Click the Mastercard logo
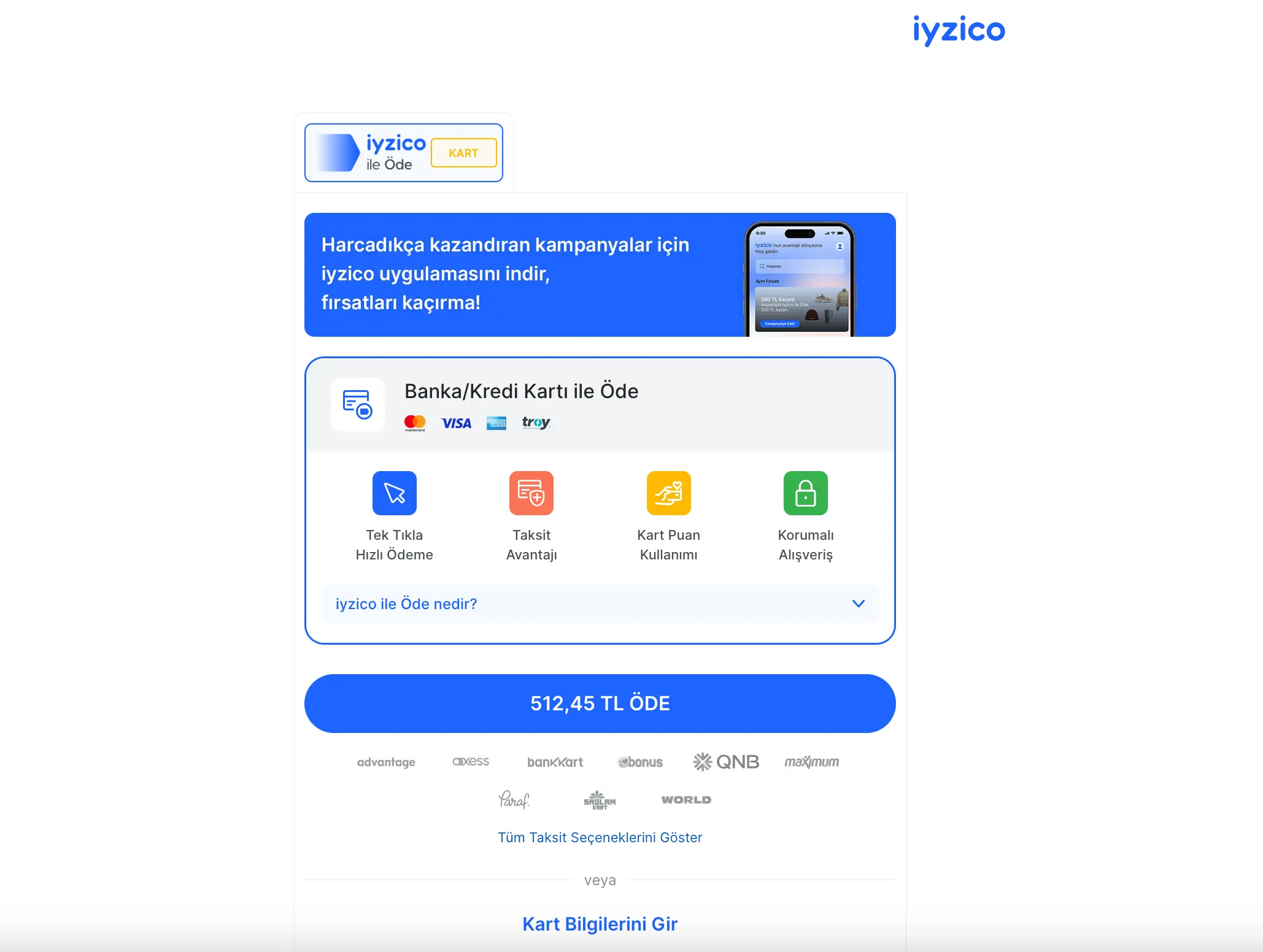1263x952 pixels. 415,423
